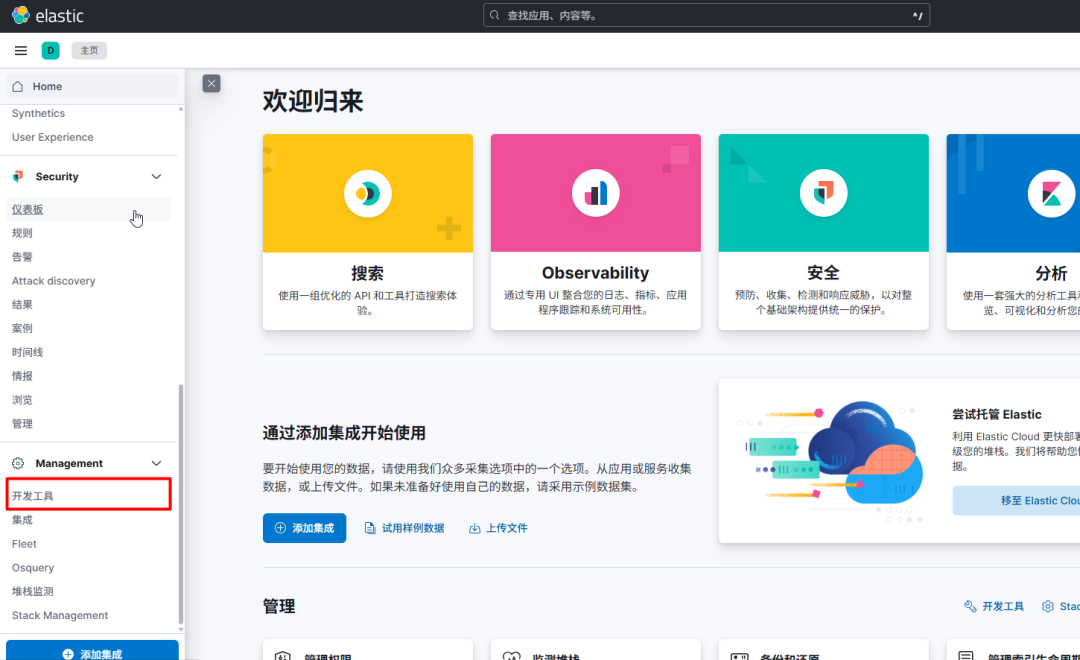Image resolution: width=1080 pixels, height=660 pixels.
Task: Click the document icon beside 试用样例数据
Action: tap(370, 528)
